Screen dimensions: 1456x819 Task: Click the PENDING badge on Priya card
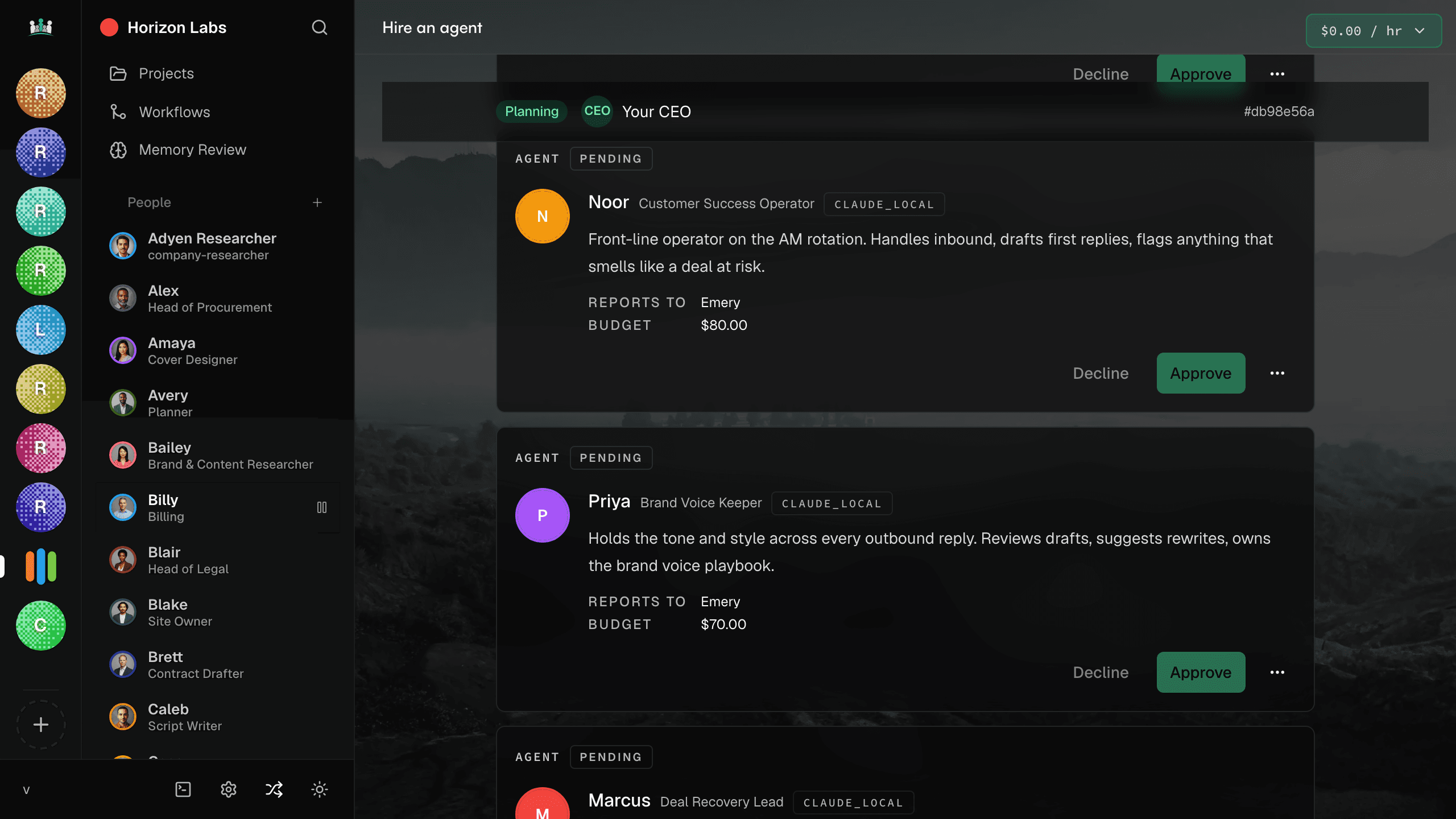[611, 458]
